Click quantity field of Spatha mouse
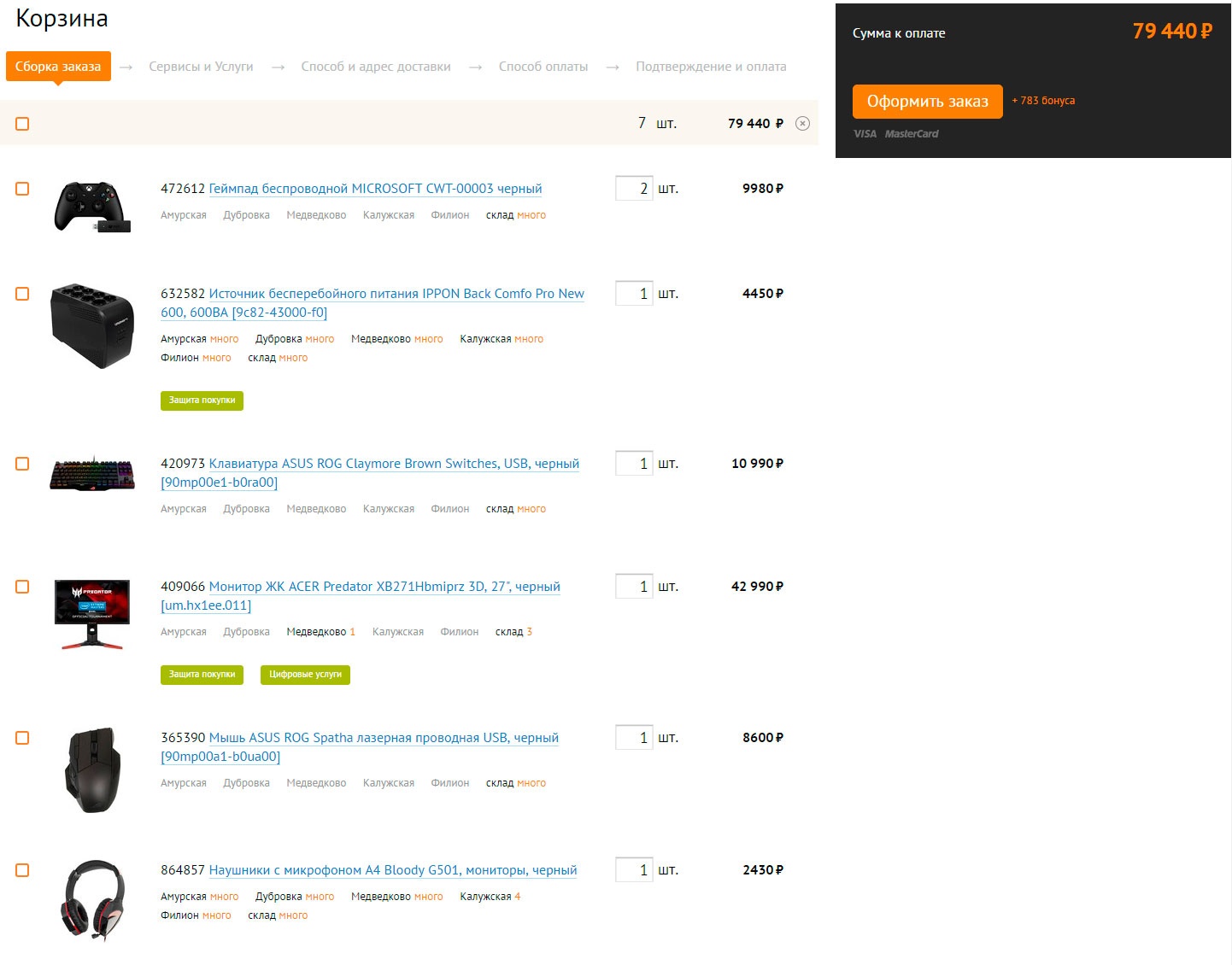 point(634,738)
